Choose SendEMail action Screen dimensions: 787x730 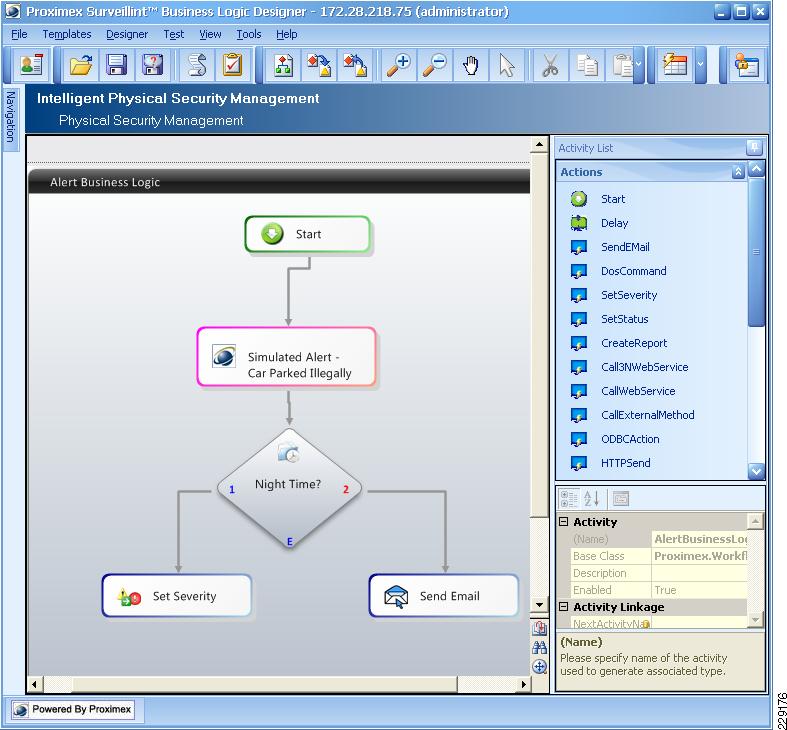[x=625, y=247]
